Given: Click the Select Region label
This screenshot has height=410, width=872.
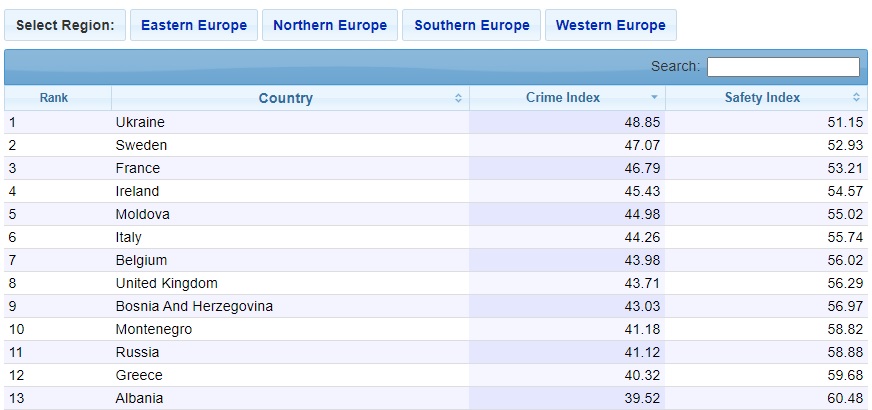Looking at the screenshot, I should point(65,25).
